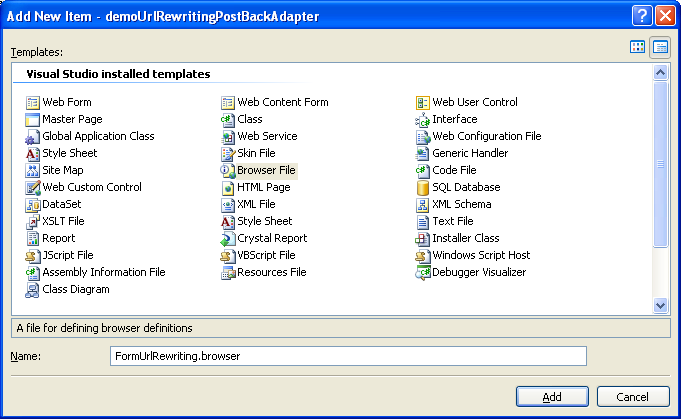The image size is (681, 419).
Task: Choose the Resources File icon
Action: (228, 272)
